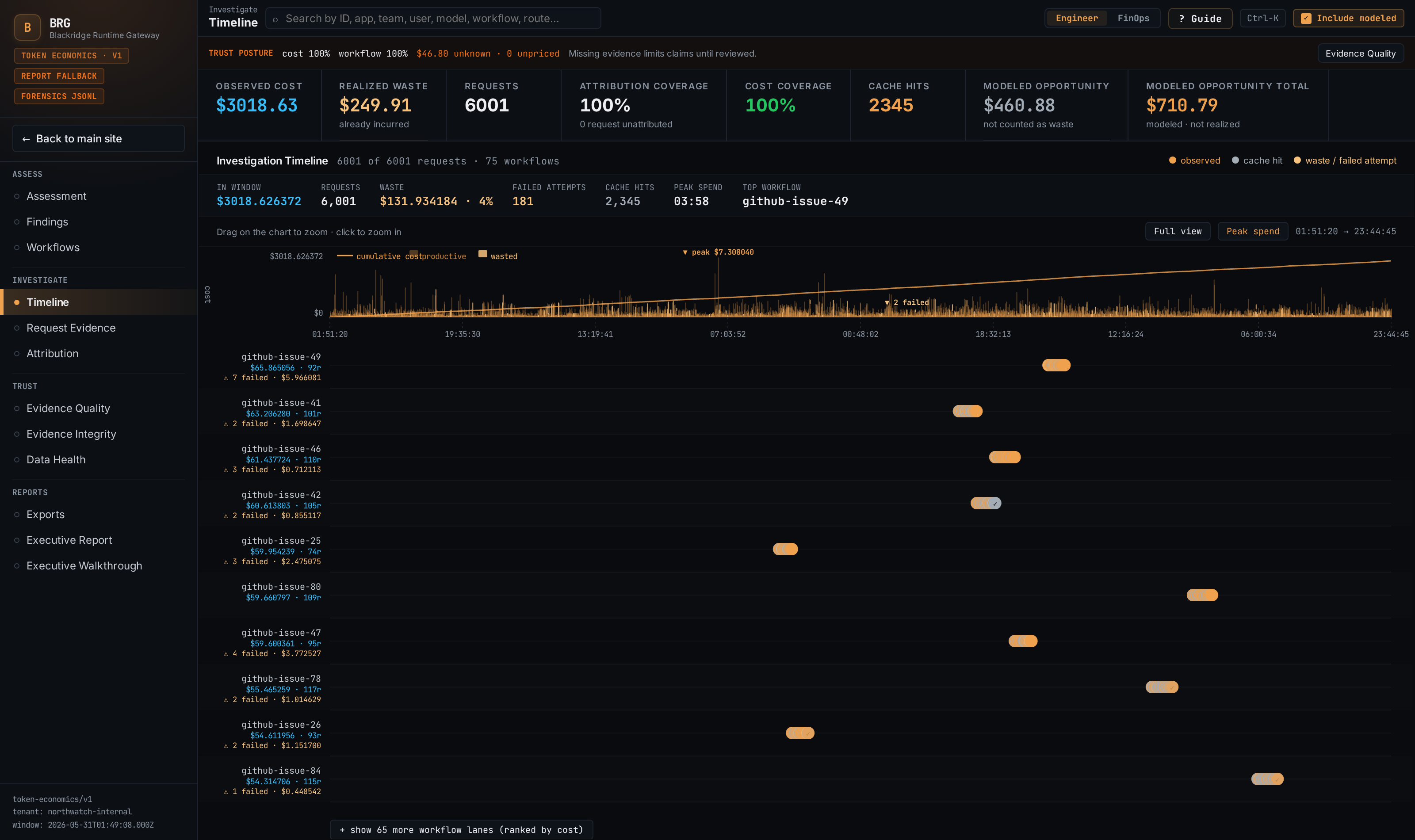1415x840 pixels.
Task: Click the github-issue-78 lane pill
Action: 1162,687
